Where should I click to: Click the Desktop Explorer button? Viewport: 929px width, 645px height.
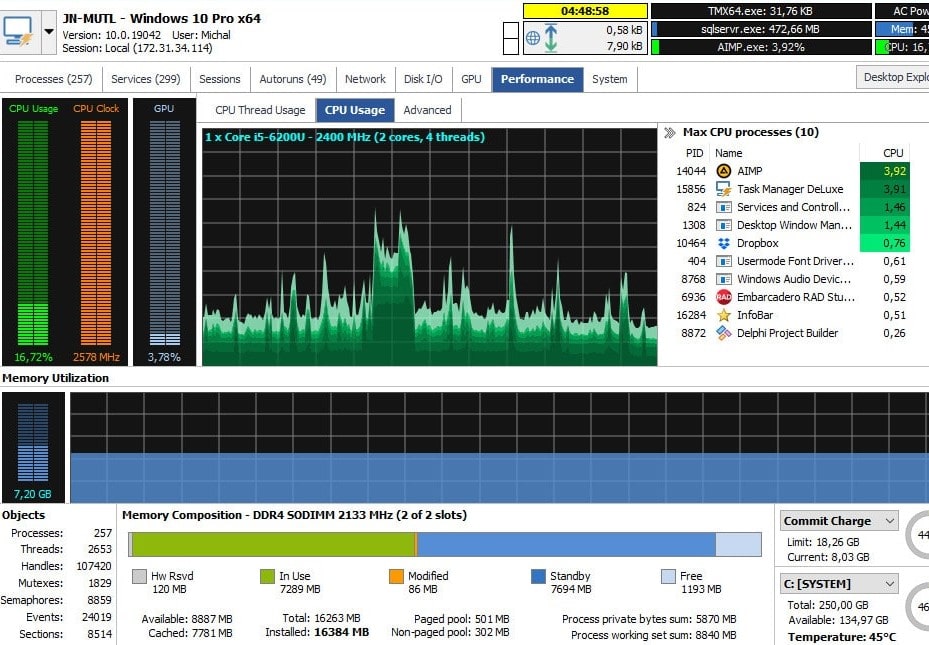point(893,78)
